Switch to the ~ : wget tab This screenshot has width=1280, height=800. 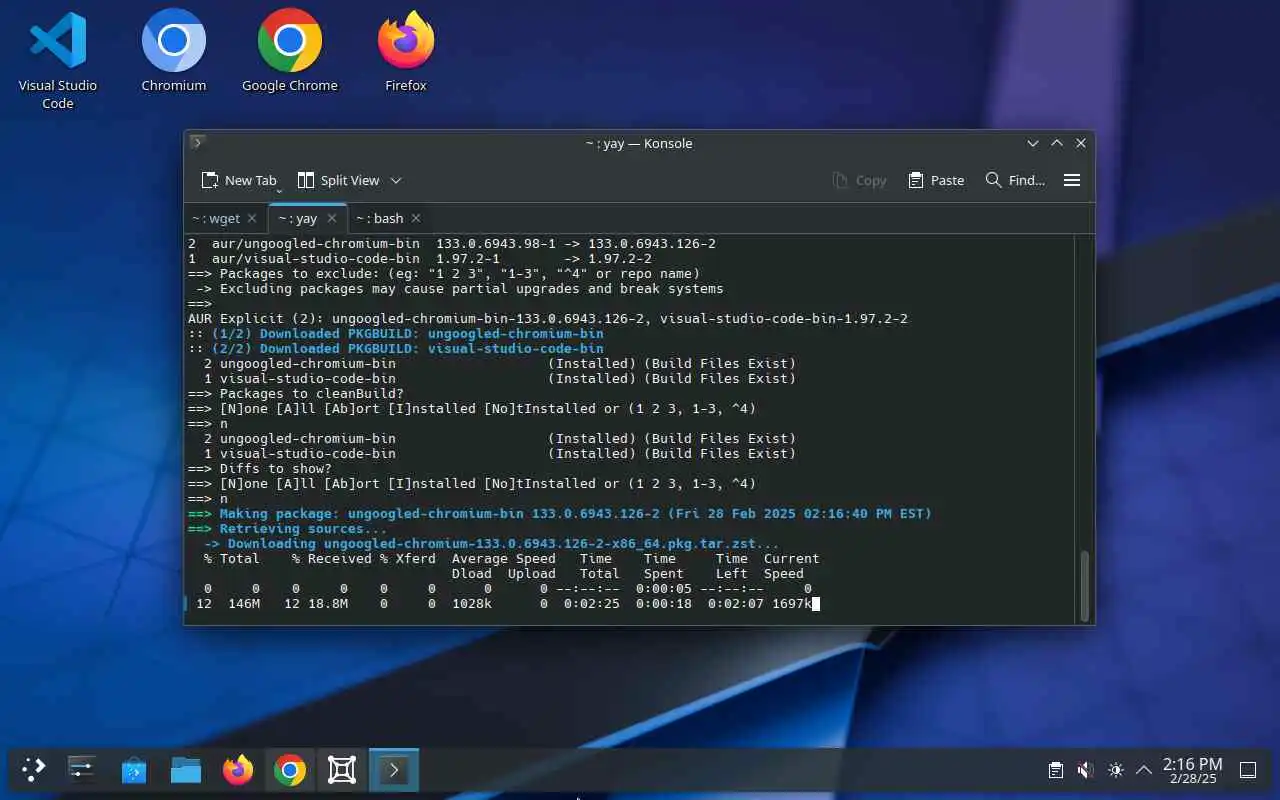(x=216, y=218)
